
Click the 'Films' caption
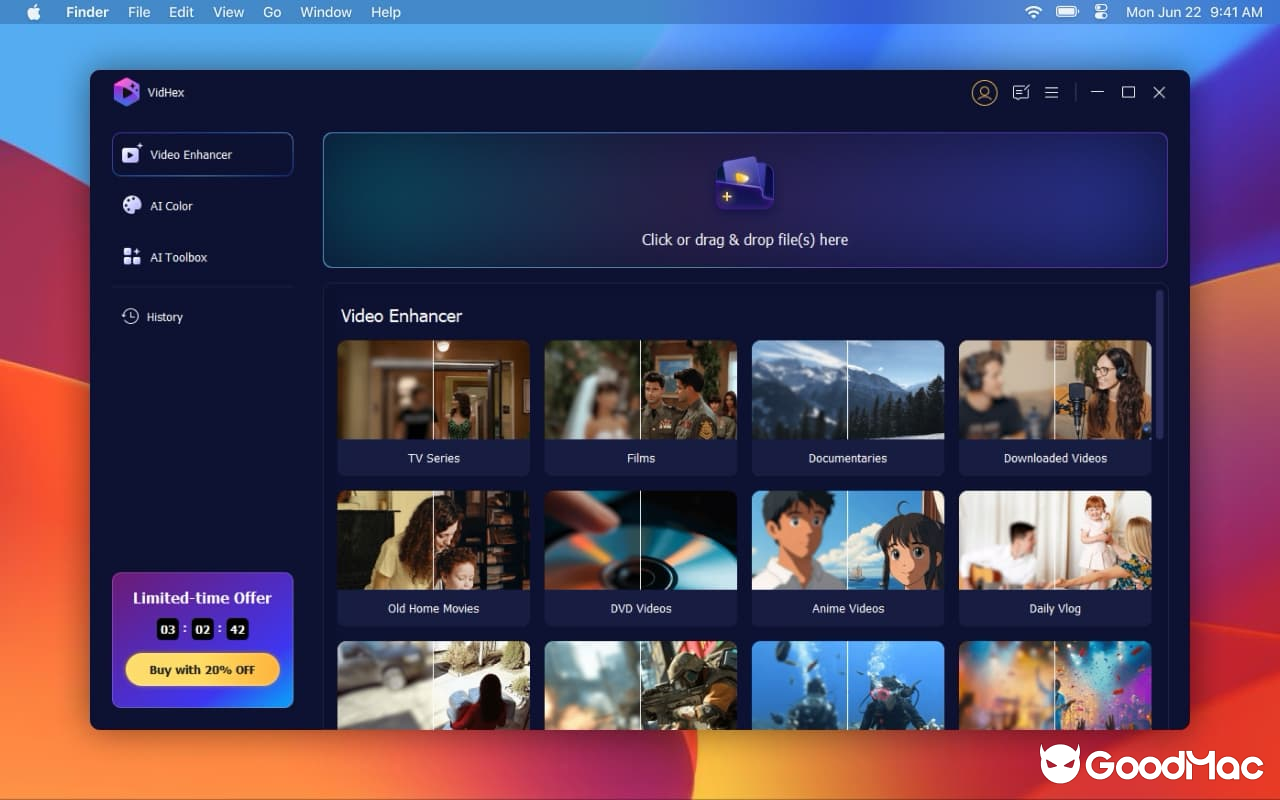coord(641,458)
